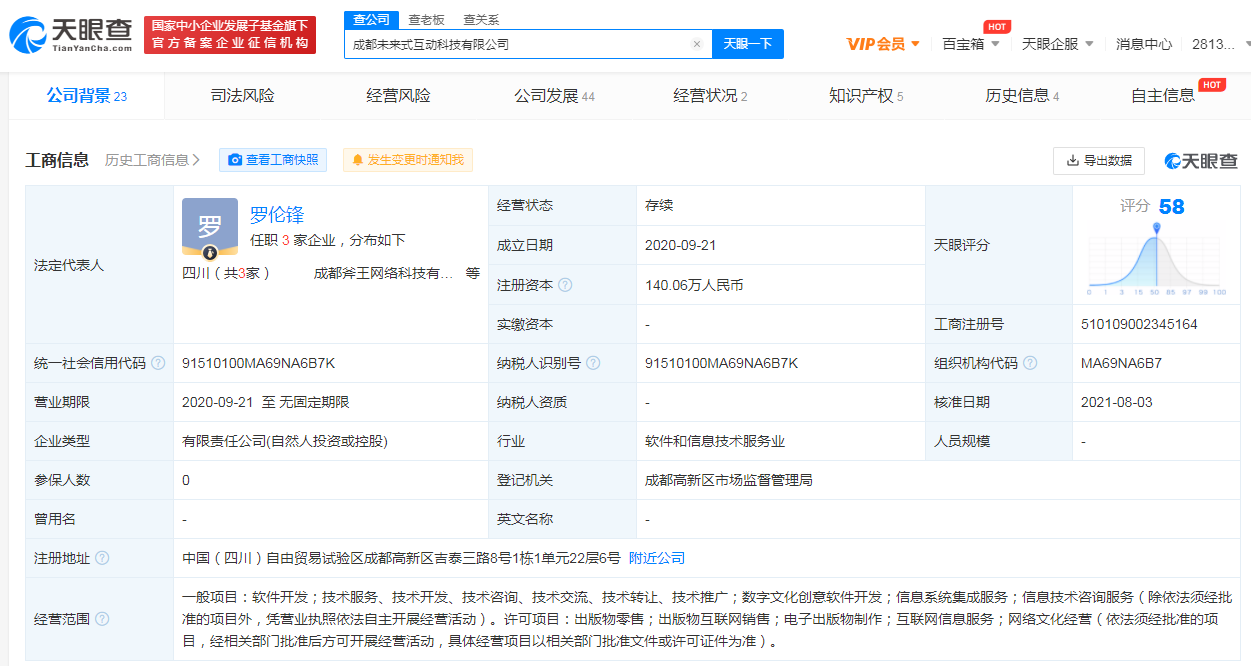Open the VIP会员 dropdown menu
The image size is (1251, 666).
883,44
